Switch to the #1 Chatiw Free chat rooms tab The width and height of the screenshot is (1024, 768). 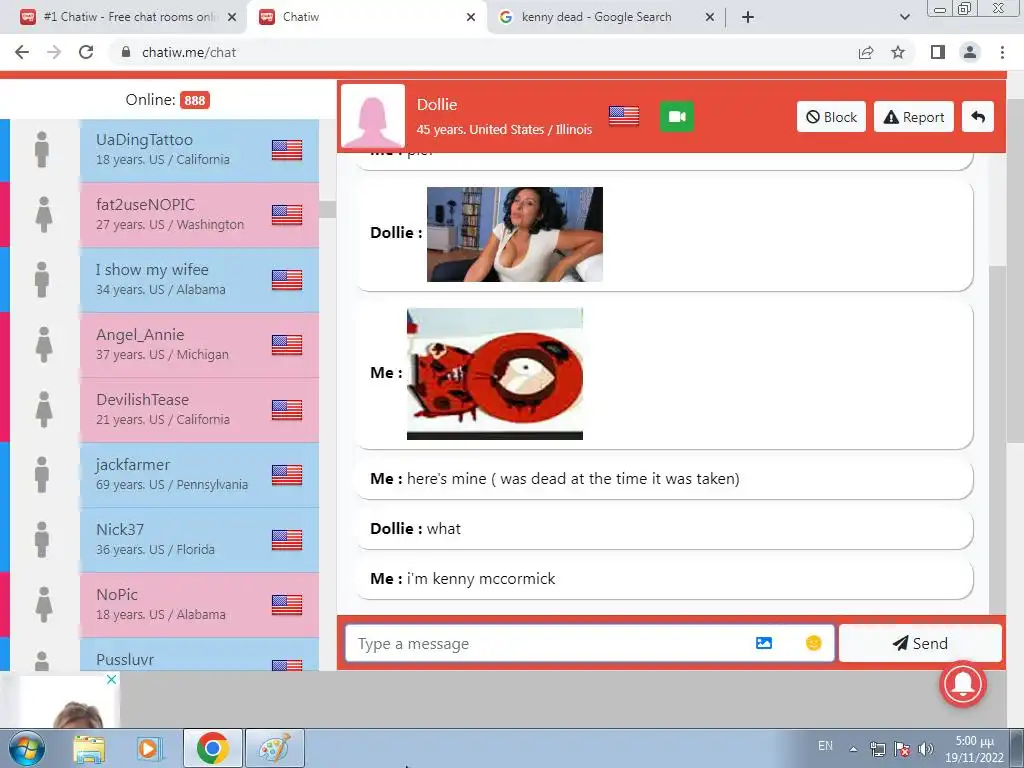(x=129, y=17)
